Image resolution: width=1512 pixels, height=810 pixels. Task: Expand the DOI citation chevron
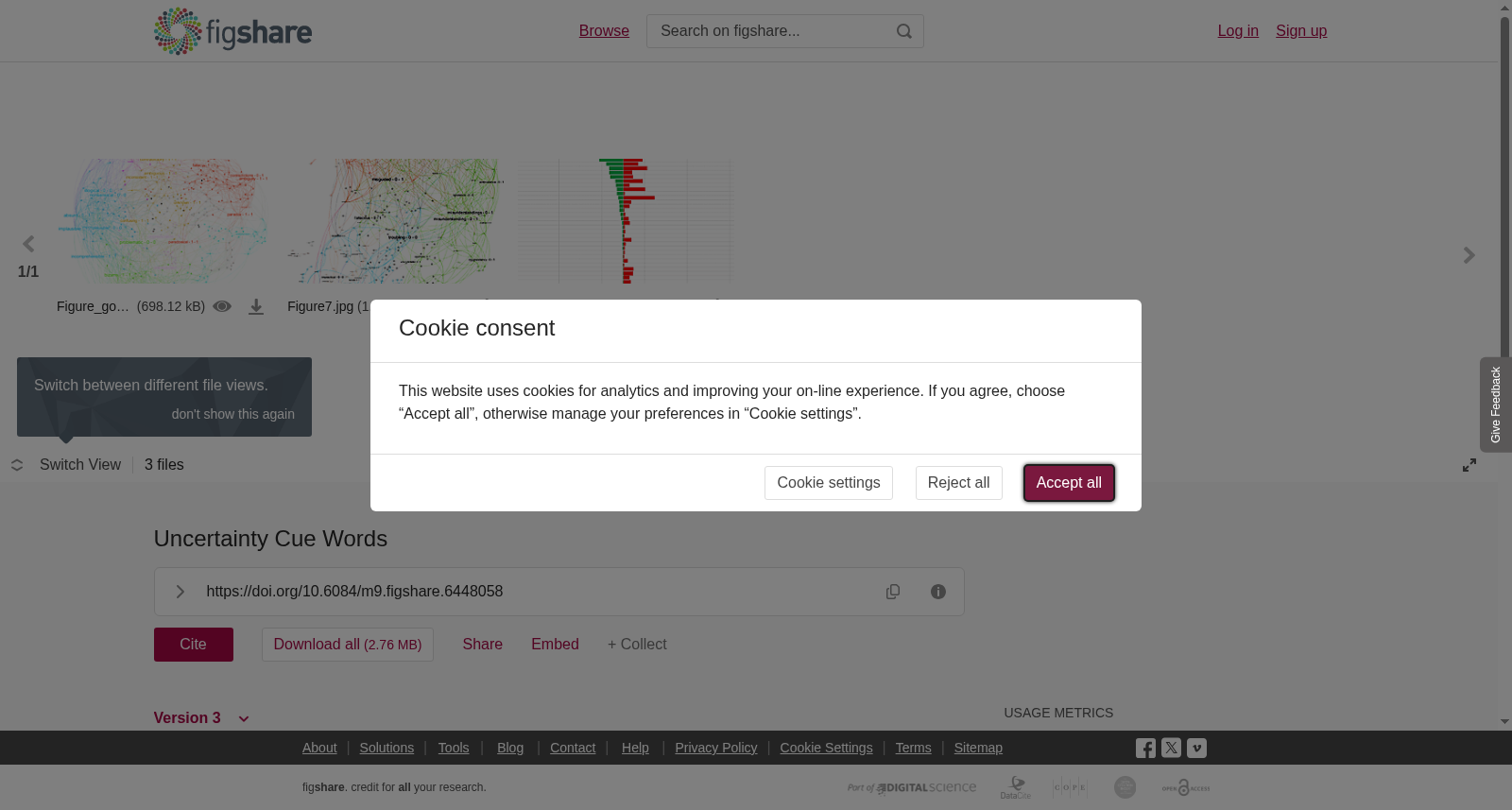click(x=180, y=592)
